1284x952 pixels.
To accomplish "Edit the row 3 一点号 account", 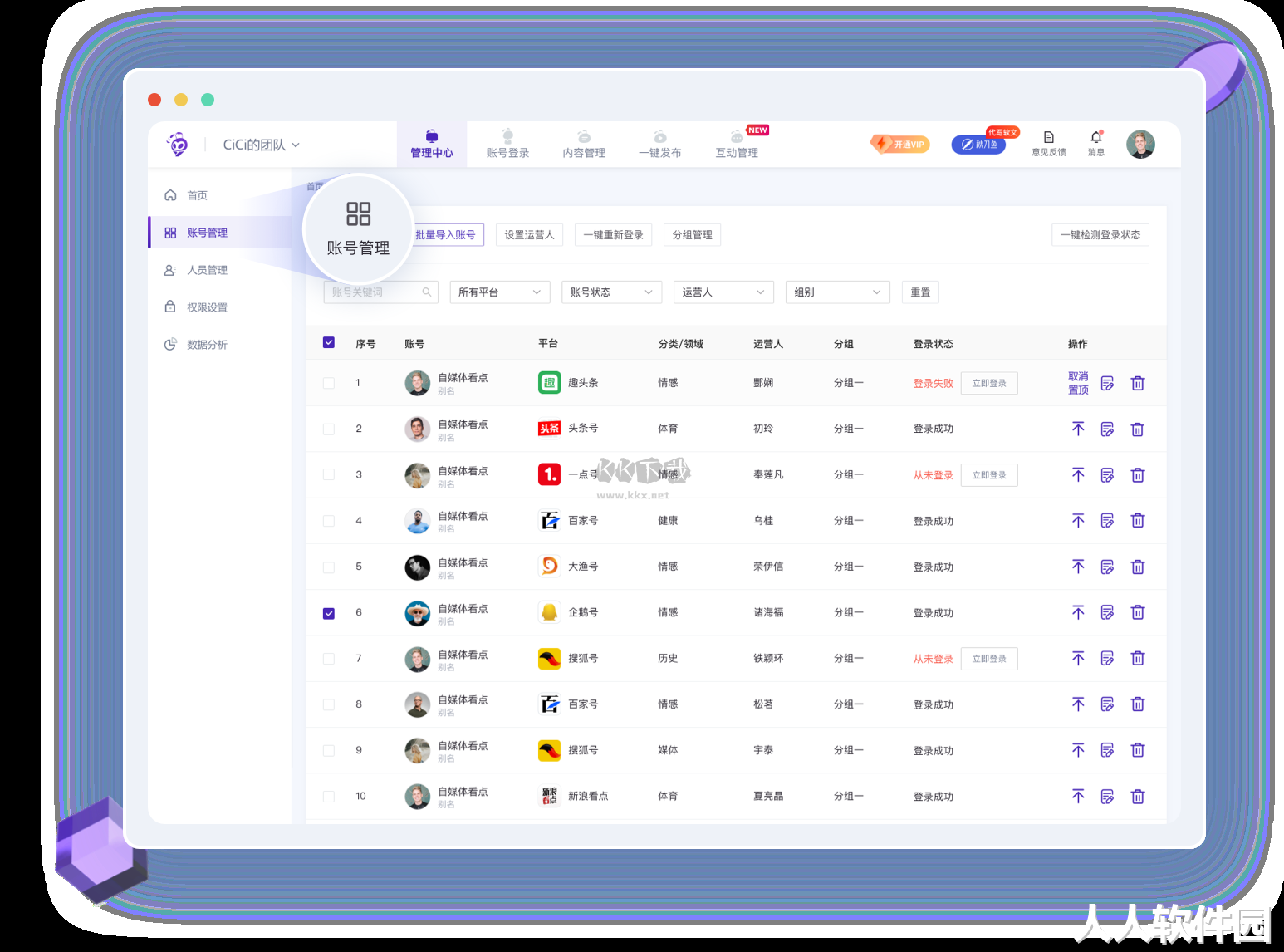I will tap(1107, 474).
